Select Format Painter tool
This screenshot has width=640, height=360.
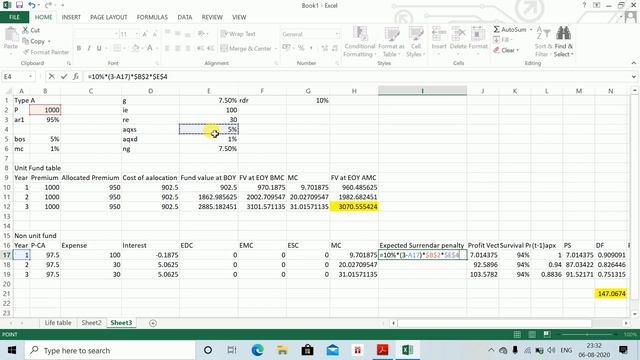46,52
